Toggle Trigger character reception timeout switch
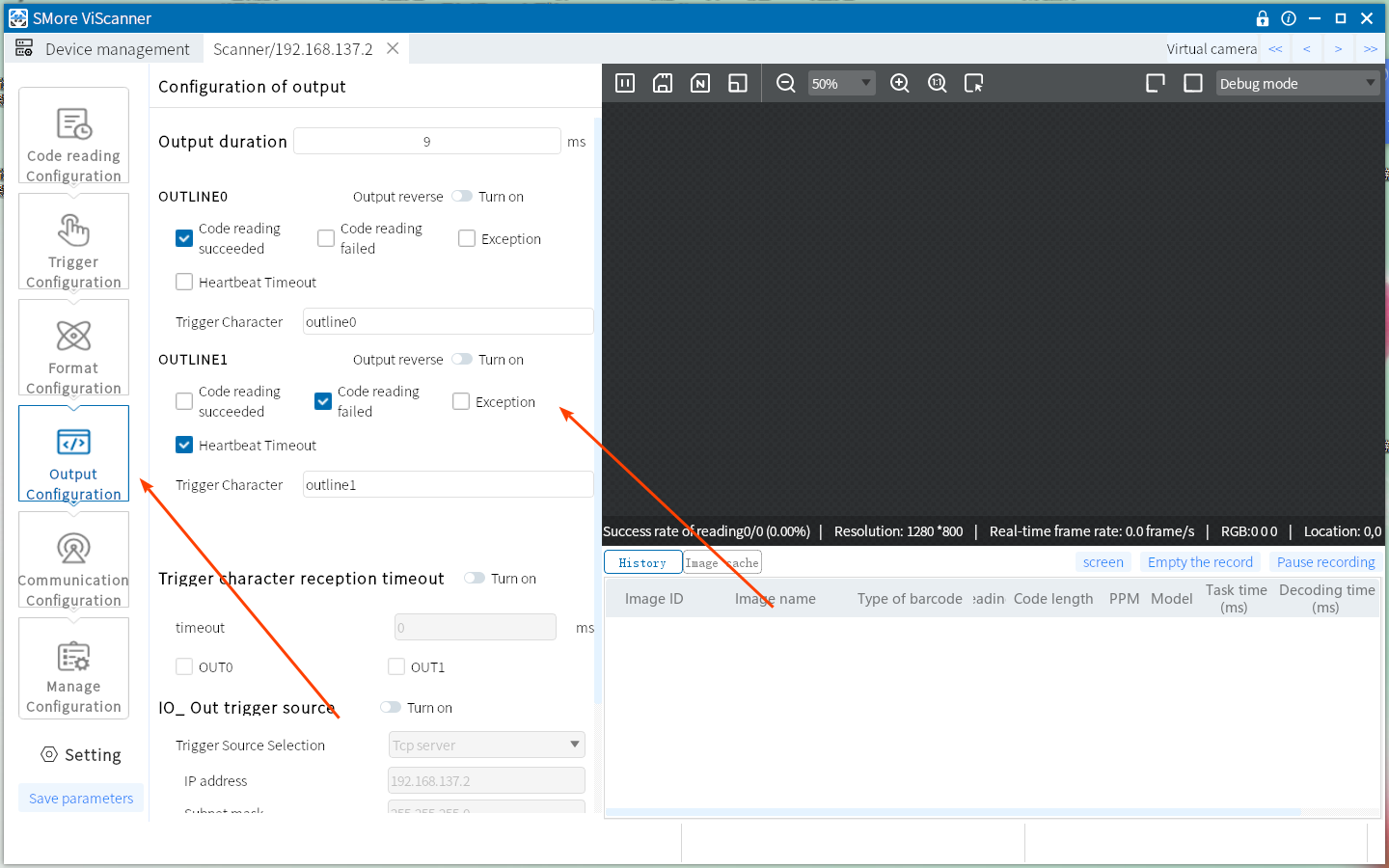Viewport: 1389px width, 868px height. click(x=474, y=578)
